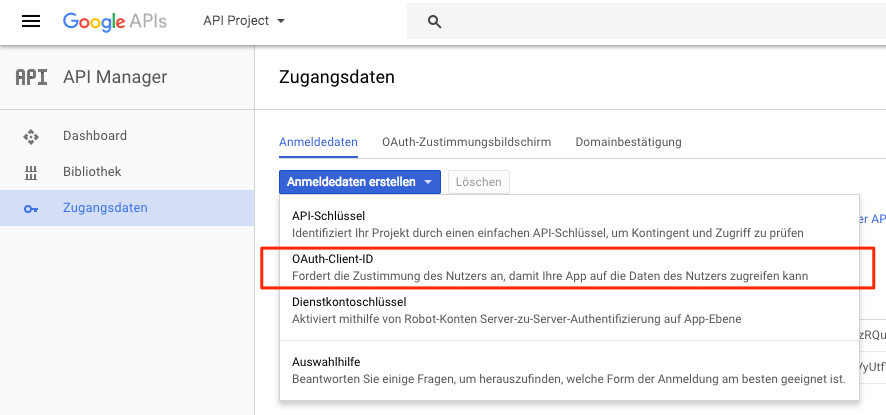Switch to the Domainbestätigung tab

(x=628, y=142)
